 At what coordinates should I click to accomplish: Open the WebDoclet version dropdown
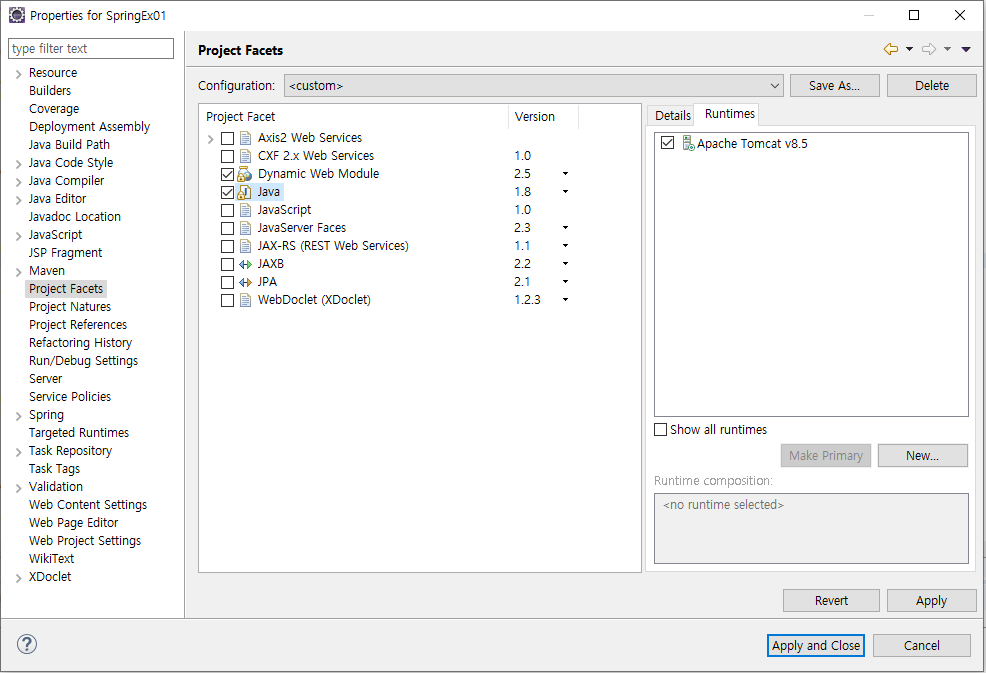point(565,300)
